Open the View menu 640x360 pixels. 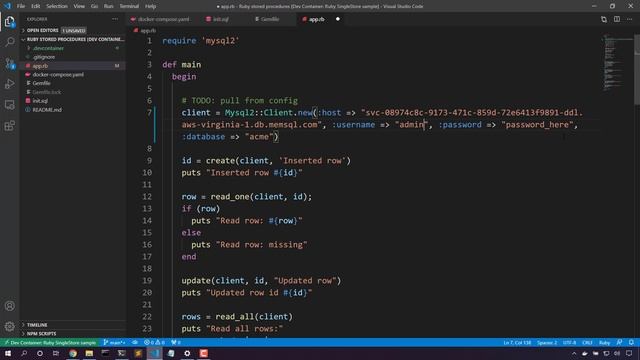(79, 6)
